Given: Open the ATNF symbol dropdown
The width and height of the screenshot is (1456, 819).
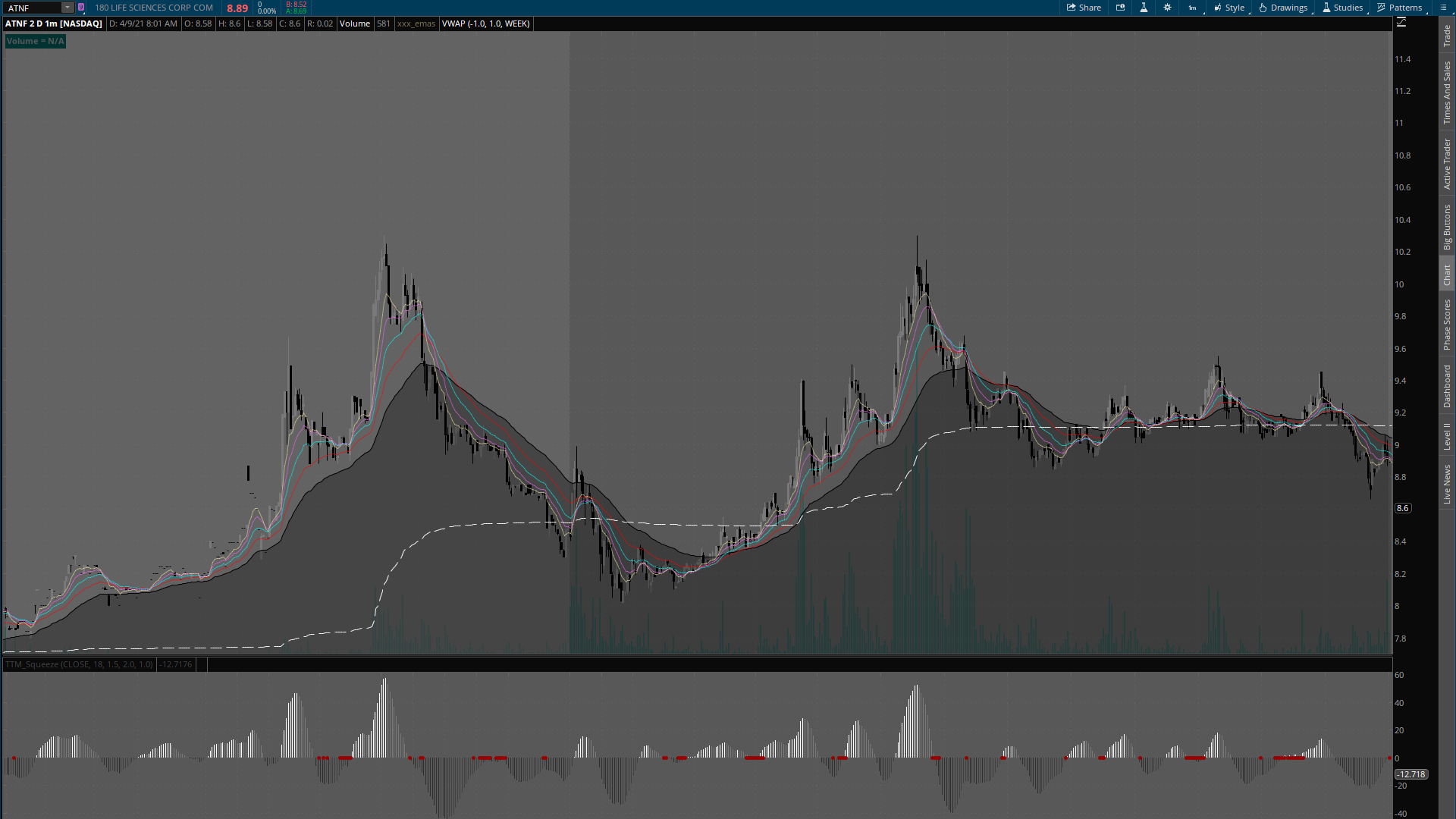Looking at the screenshot, I should [67, 8].
